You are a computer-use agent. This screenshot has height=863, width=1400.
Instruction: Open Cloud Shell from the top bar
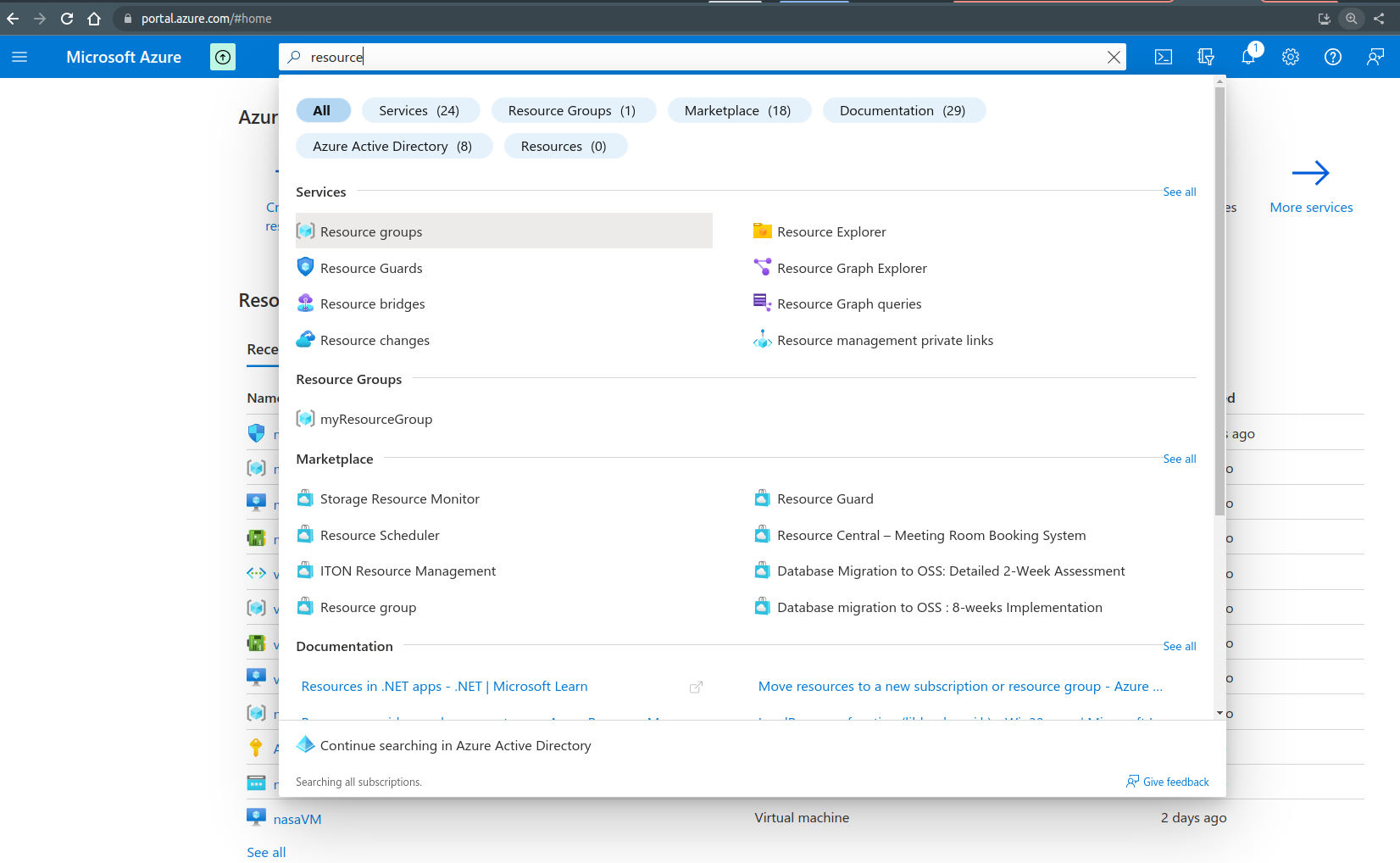(x=1164, y=57)
